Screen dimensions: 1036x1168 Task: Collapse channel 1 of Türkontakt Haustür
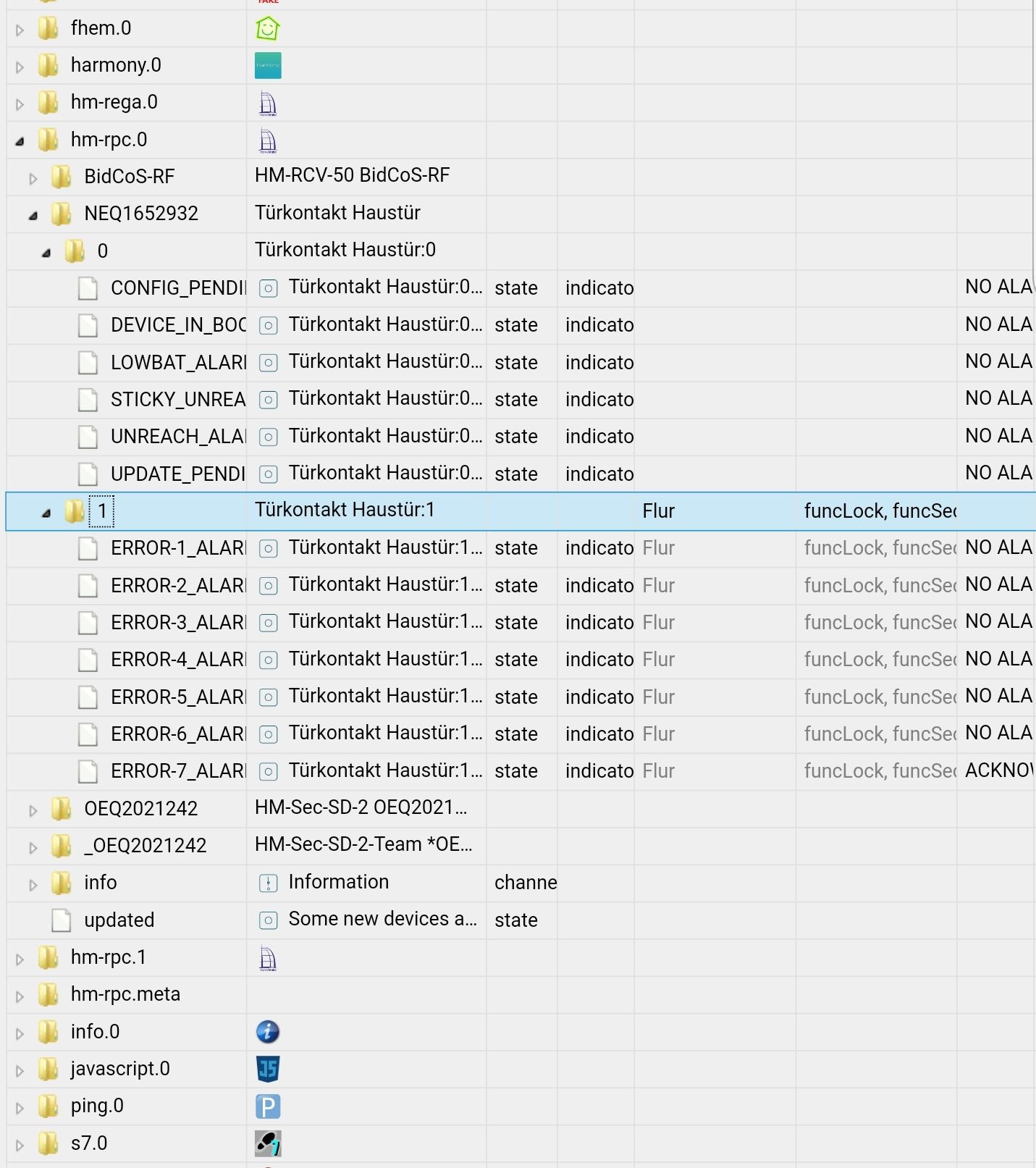46,513
